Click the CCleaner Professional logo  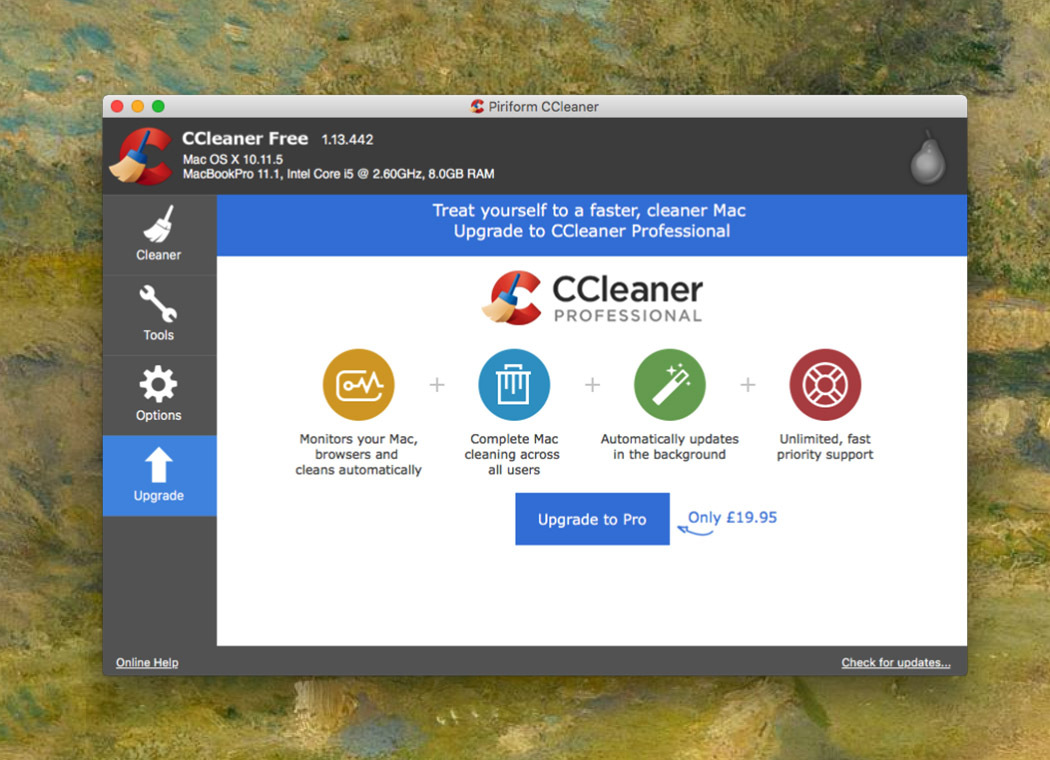(592, 298)
